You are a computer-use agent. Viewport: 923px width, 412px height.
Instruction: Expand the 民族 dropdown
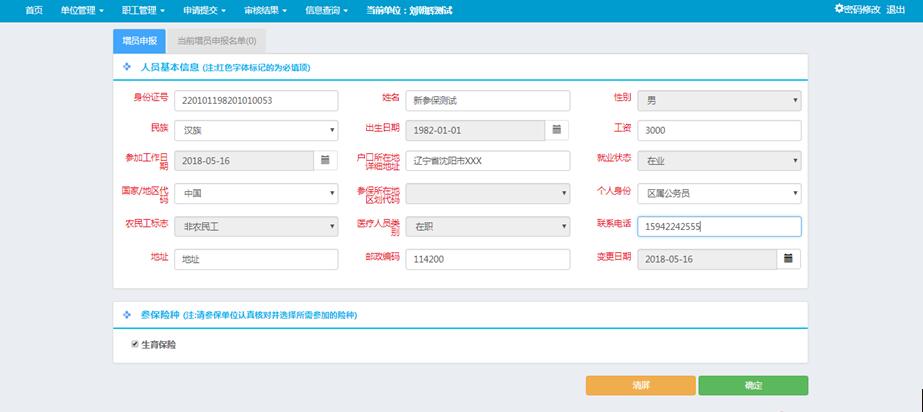tap(256, 130)
